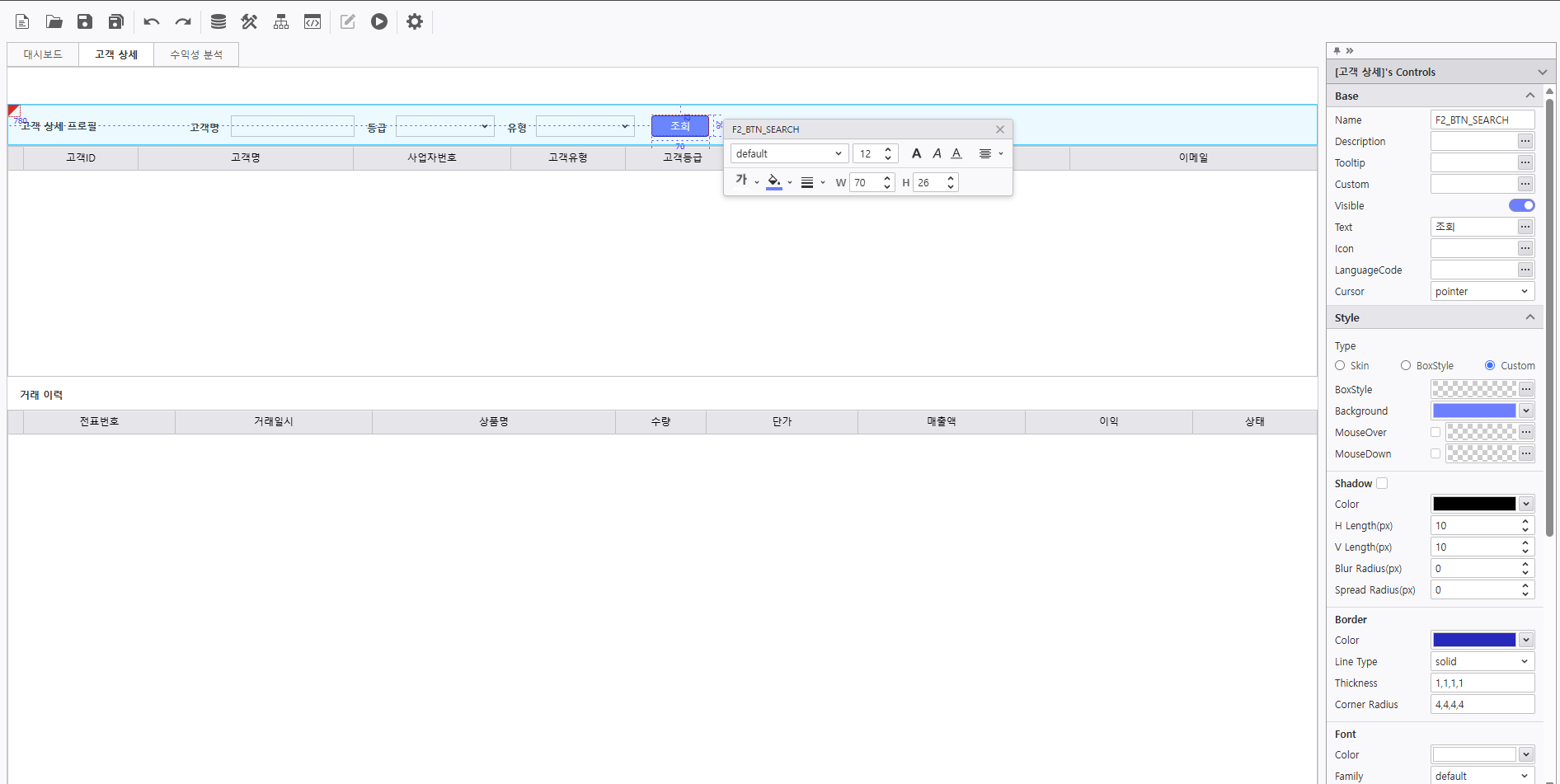This screenshot has width=1560, height=784.
Task: Open settings via the gear icon
Action: 415,21
